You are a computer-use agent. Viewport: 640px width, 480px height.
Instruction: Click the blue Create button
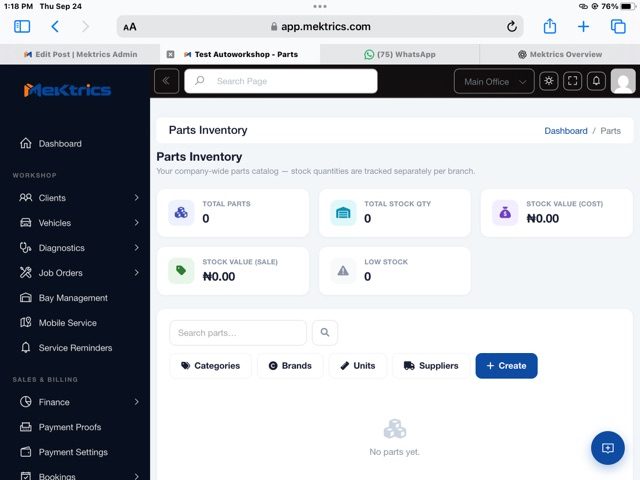coord(507,366)
